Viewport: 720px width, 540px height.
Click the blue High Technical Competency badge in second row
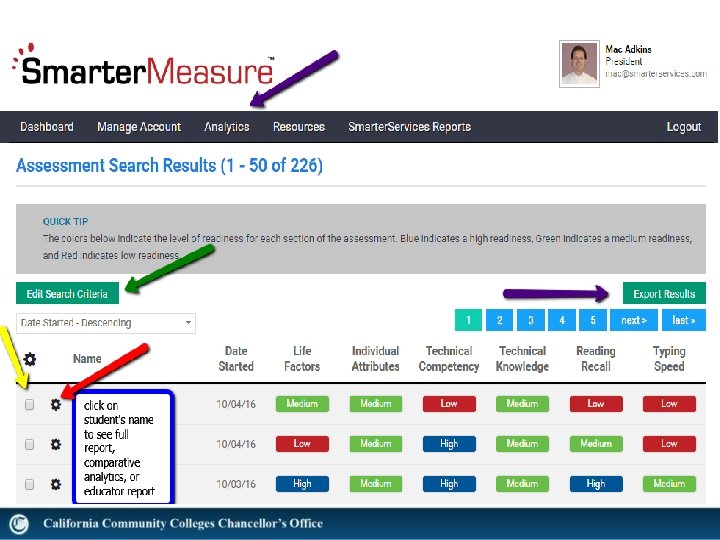[449, 444]
